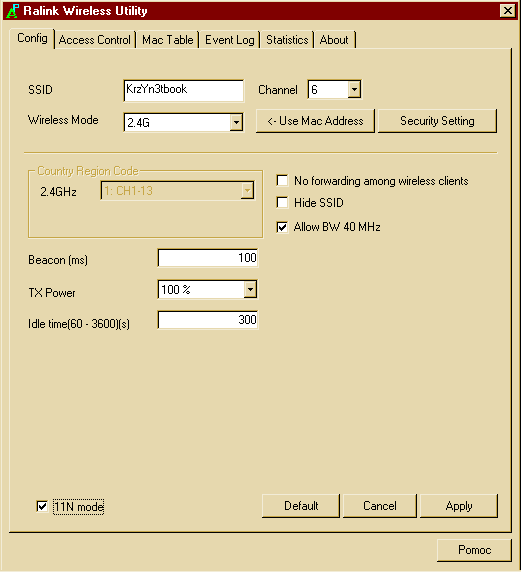Screen dimensions: 521x572
Task: Click the Country Region Code group title
Action: pos(88,171)
